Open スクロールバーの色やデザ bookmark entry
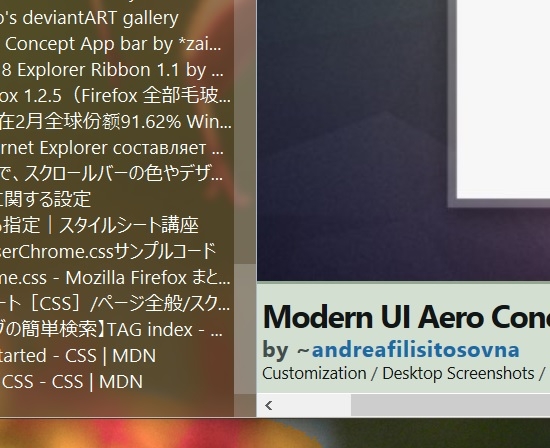This screenshot has width=550, height=448. pos(112,174)
